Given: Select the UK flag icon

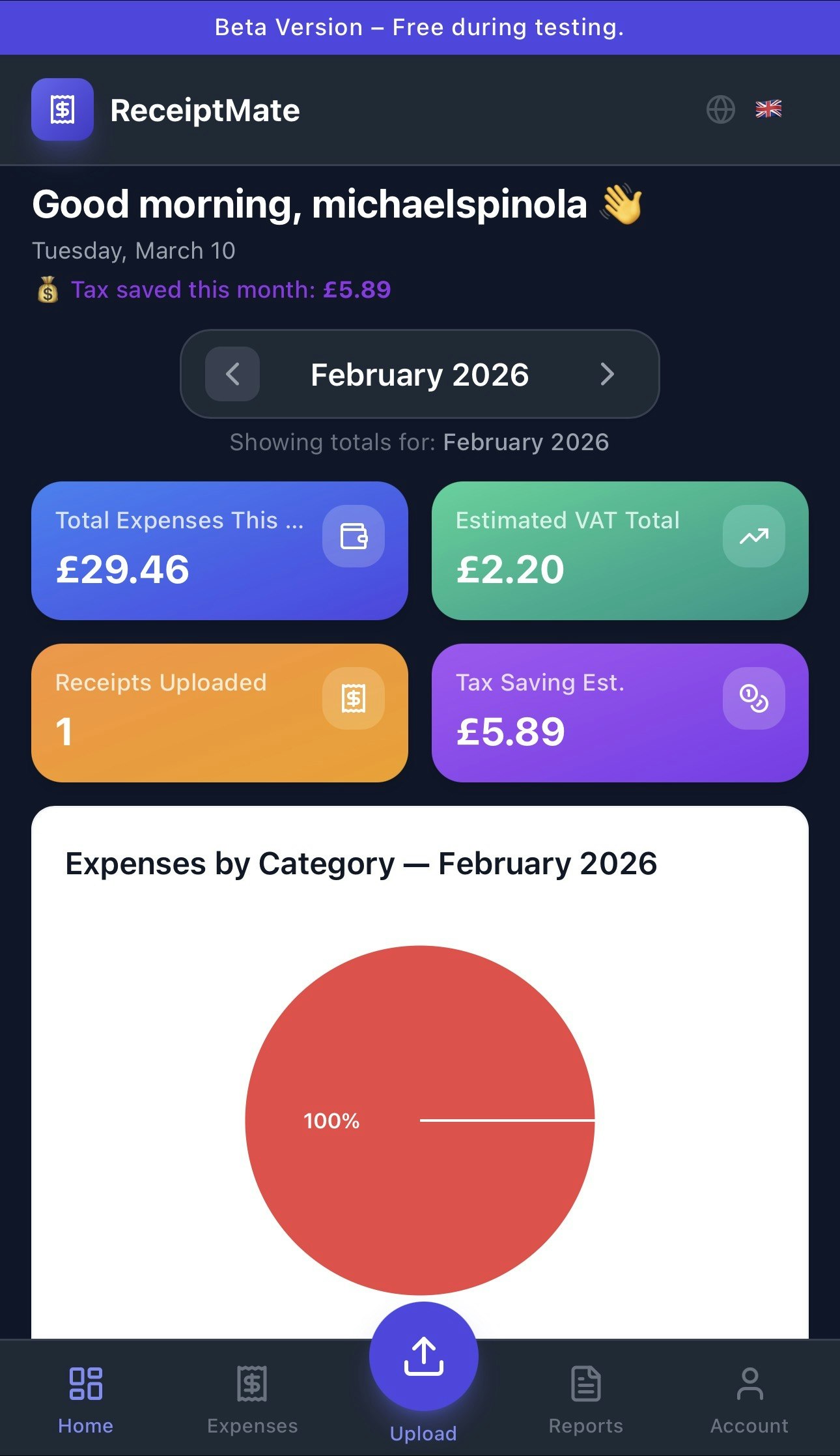Looking at the screenshot, I should tap(768, 109).
